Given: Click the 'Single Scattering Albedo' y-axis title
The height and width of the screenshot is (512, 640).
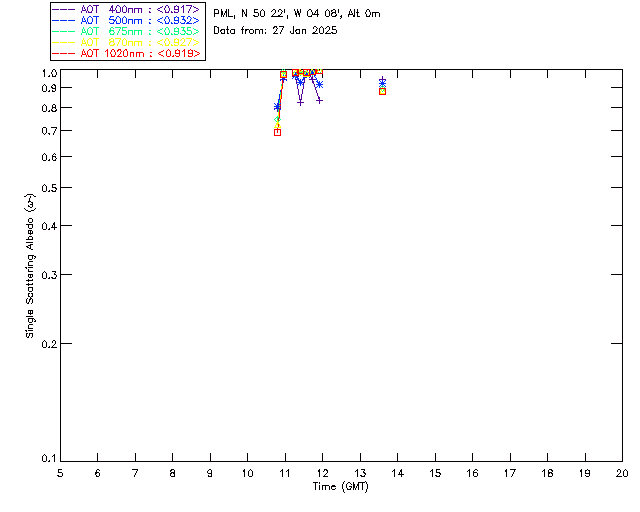Looking at the screenshot, I should [31, 266].
